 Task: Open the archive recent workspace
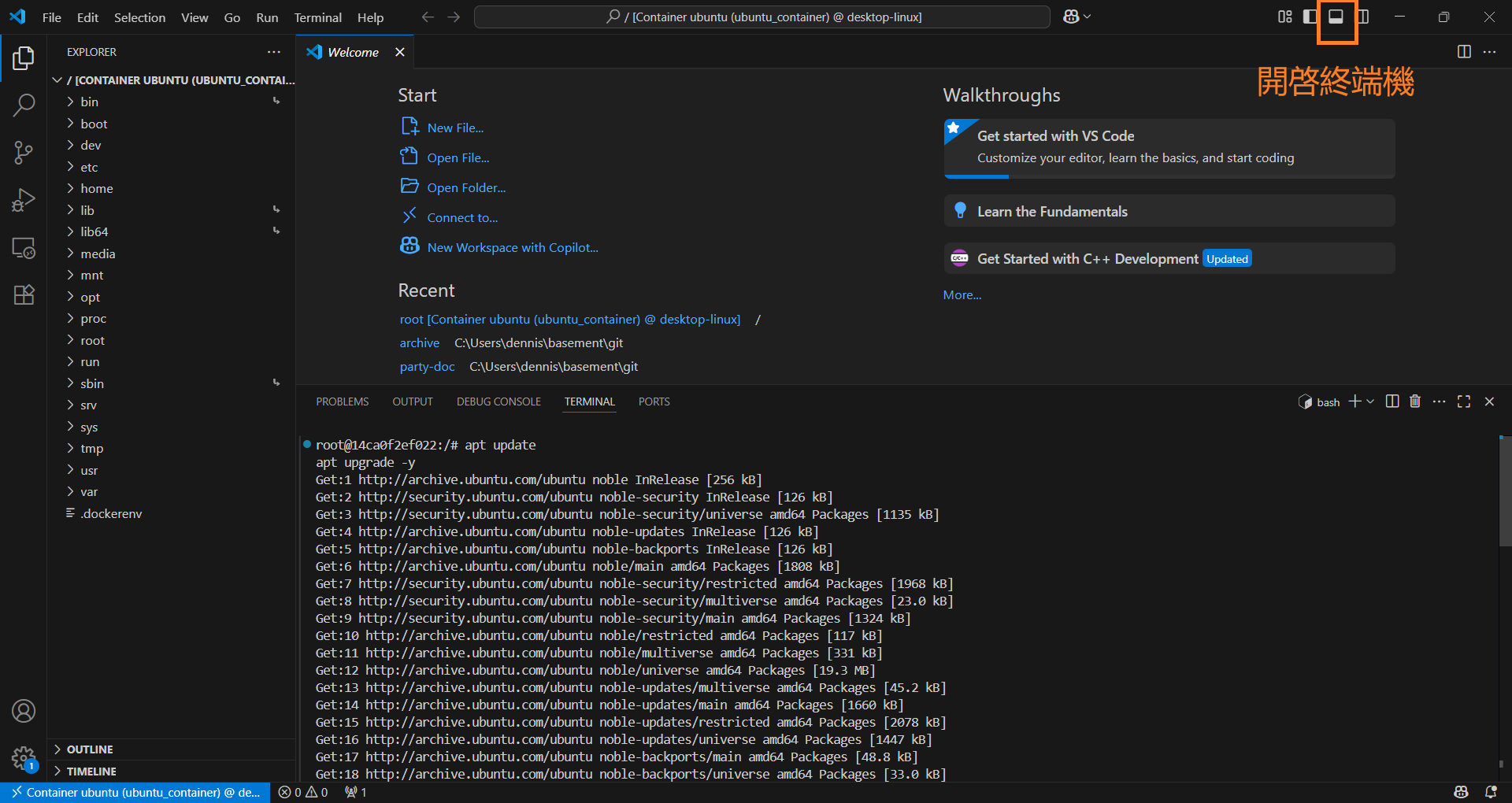419,342
